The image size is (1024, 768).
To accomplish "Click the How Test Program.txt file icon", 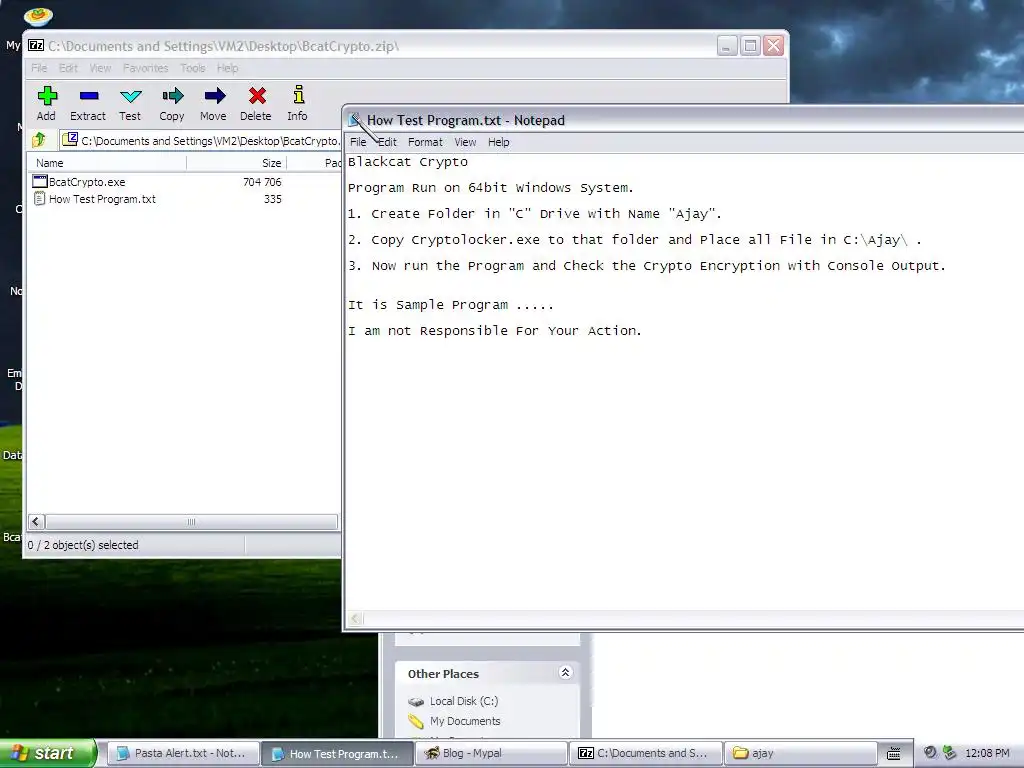I will 40,199.
